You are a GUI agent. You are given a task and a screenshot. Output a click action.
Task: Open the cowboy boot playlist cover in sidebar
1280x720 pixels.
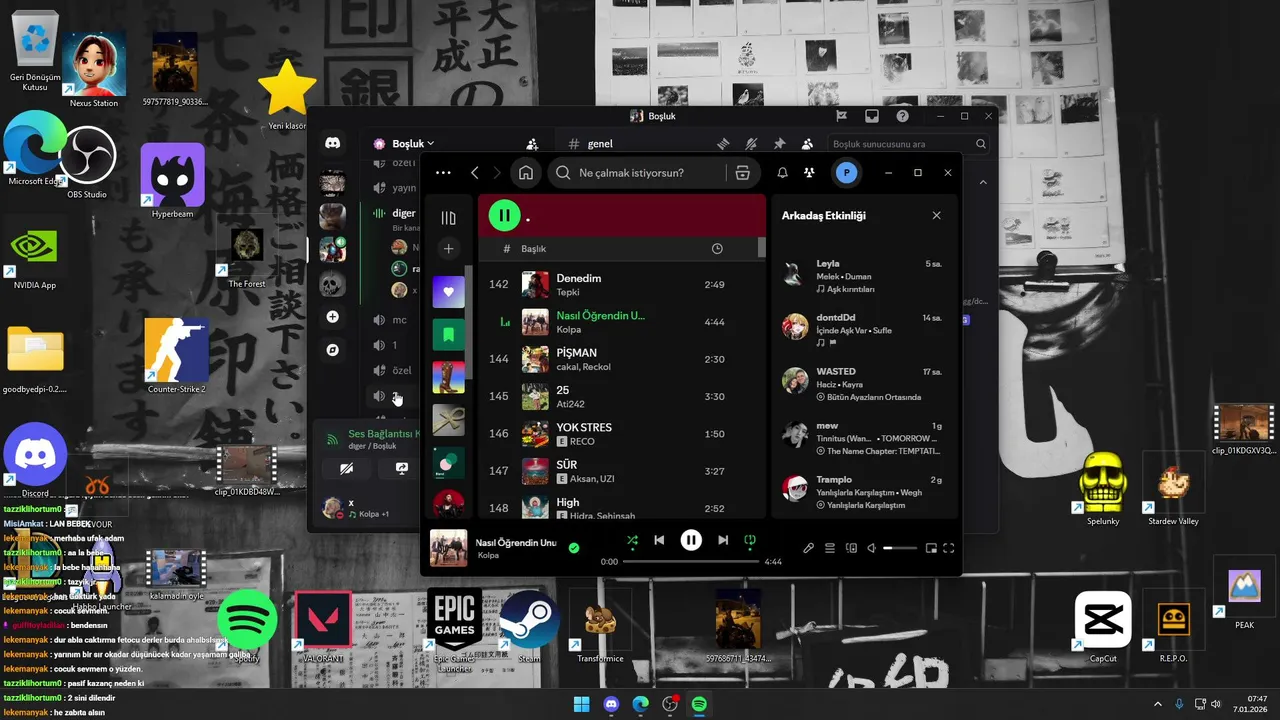click(x=448, y=377)
